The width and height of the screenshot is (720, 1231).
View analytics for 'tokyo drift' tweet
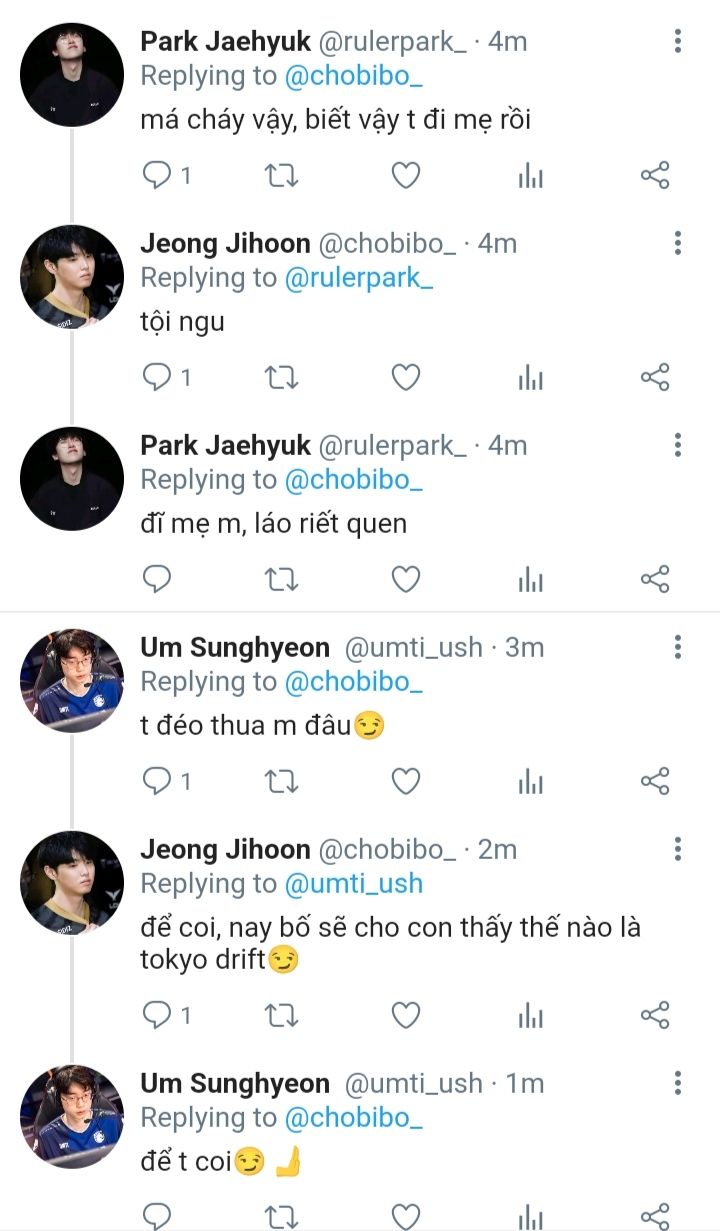tap(530, 1016)
